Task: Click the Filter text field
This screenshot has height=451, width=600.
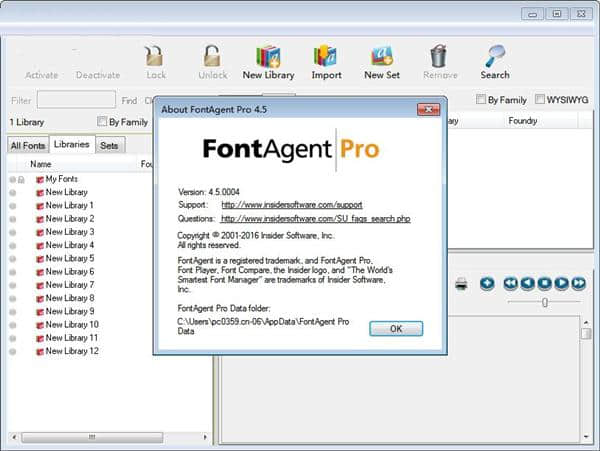Action: tap(76, 100)
